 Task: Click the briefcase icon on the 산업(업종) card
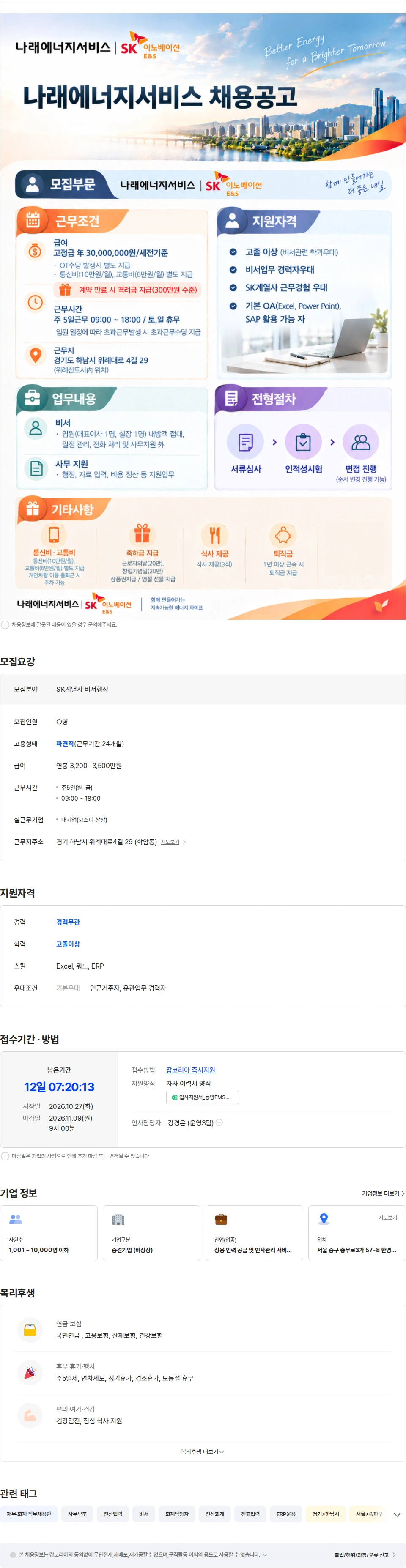[x=221, y=1219]
